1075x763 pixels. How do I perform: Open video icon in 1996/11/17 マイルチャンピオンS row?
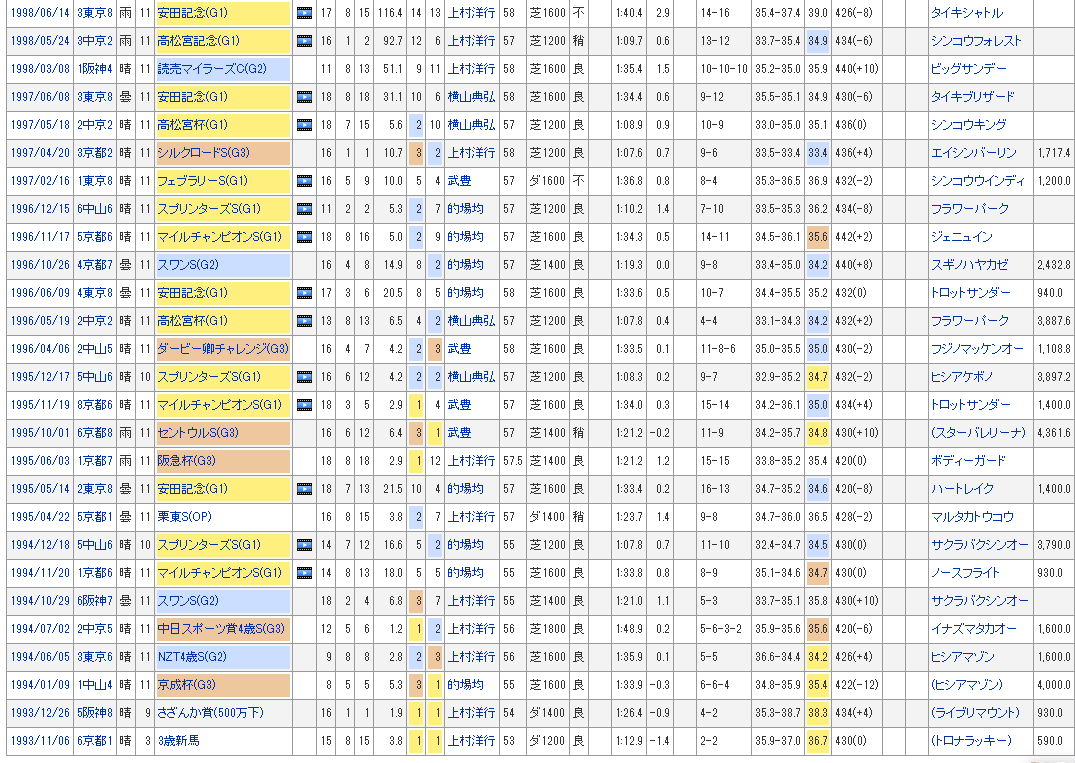pos(305,237)
